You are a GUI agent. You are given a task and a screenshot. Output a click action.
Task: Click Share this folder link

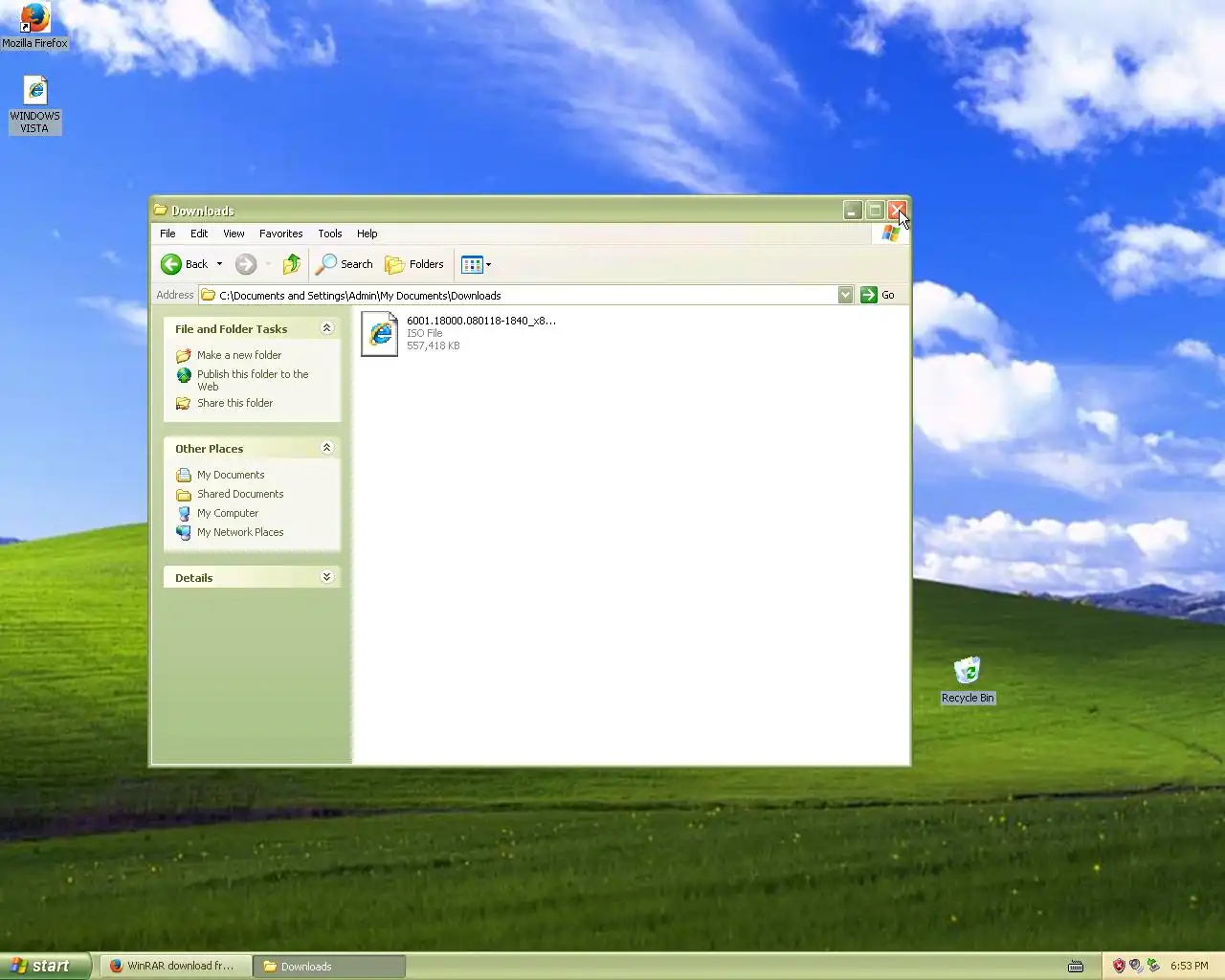point(234,403)
